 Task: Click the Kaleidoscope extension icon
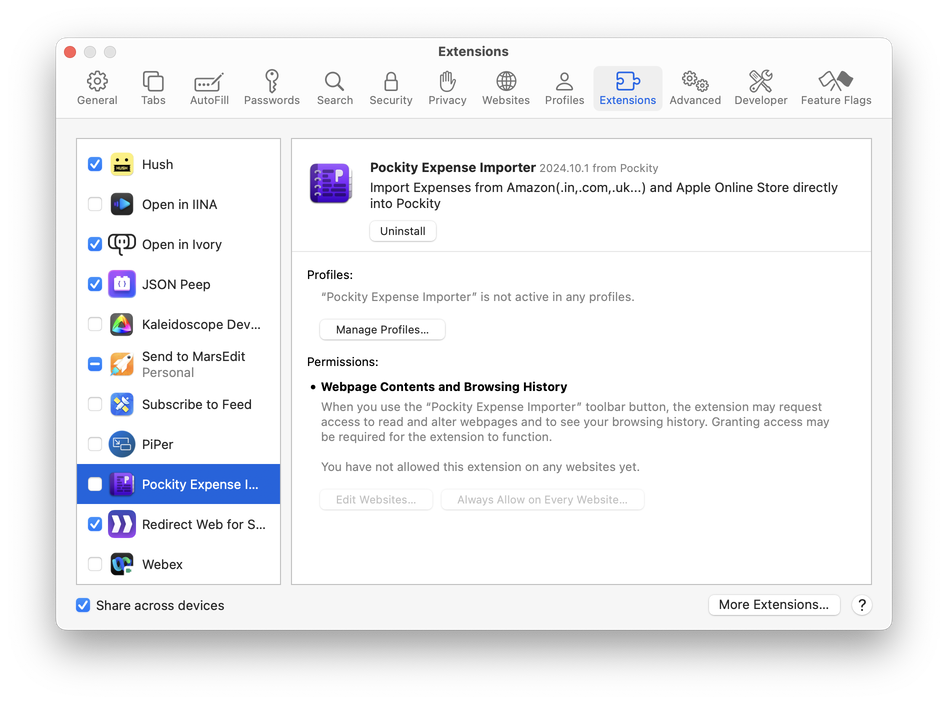[x=122, y=324]
